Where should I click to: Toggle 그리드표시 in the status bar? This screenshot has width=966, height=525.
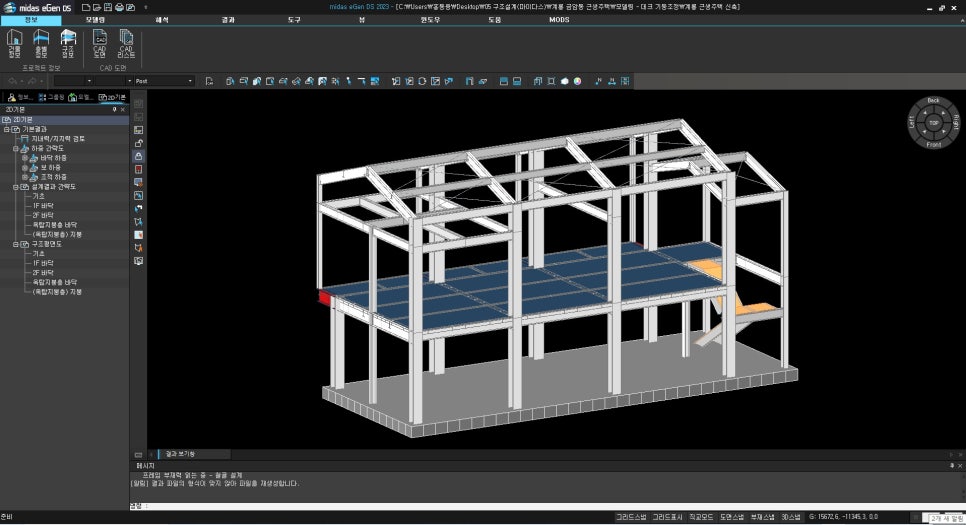667,517
